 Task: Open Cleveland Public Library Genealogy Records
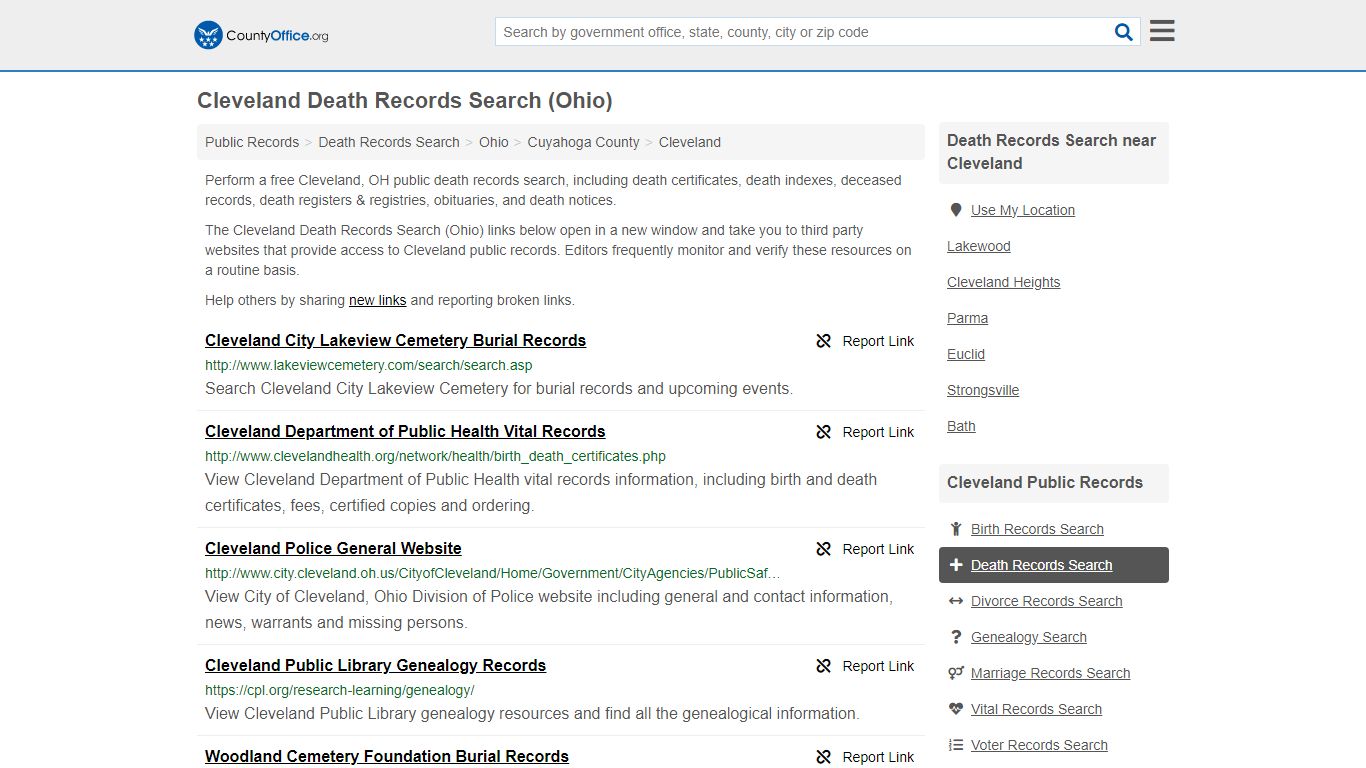coord(375,665)
